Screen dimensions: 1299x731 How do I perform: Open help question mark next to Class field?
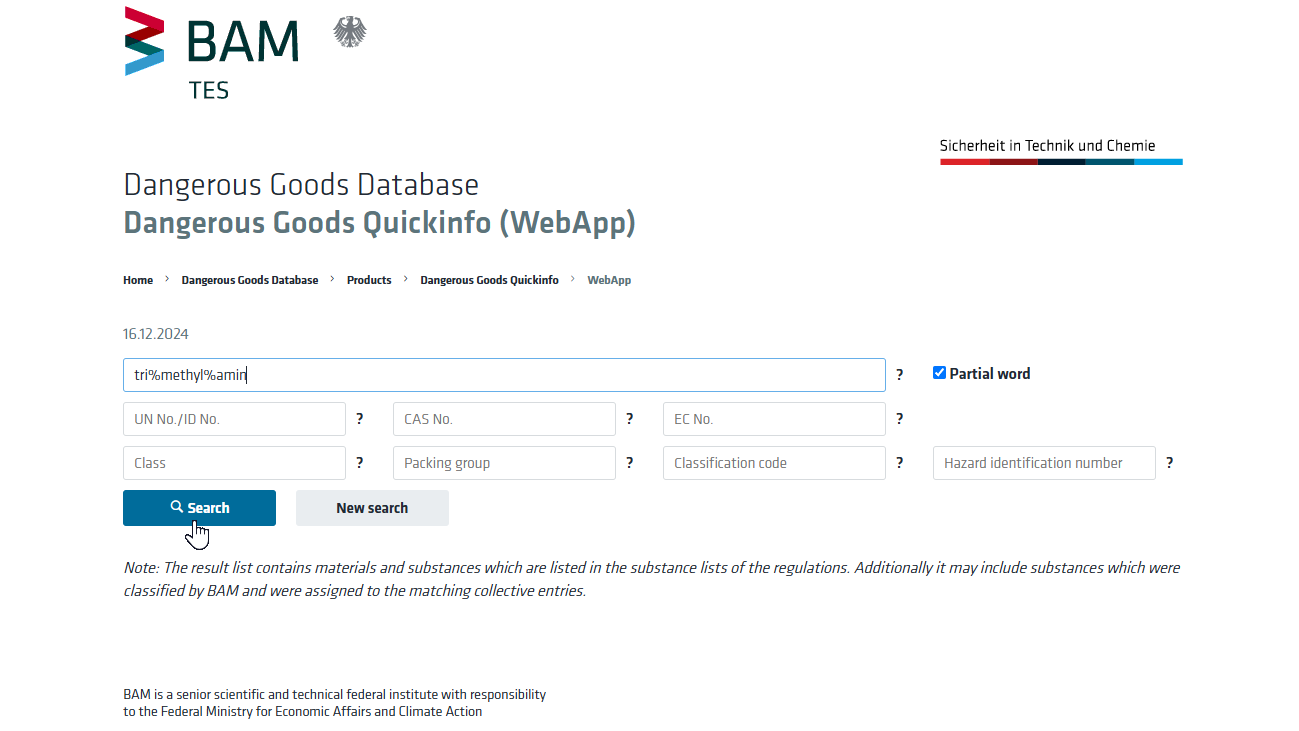click(x=359, y=463)
